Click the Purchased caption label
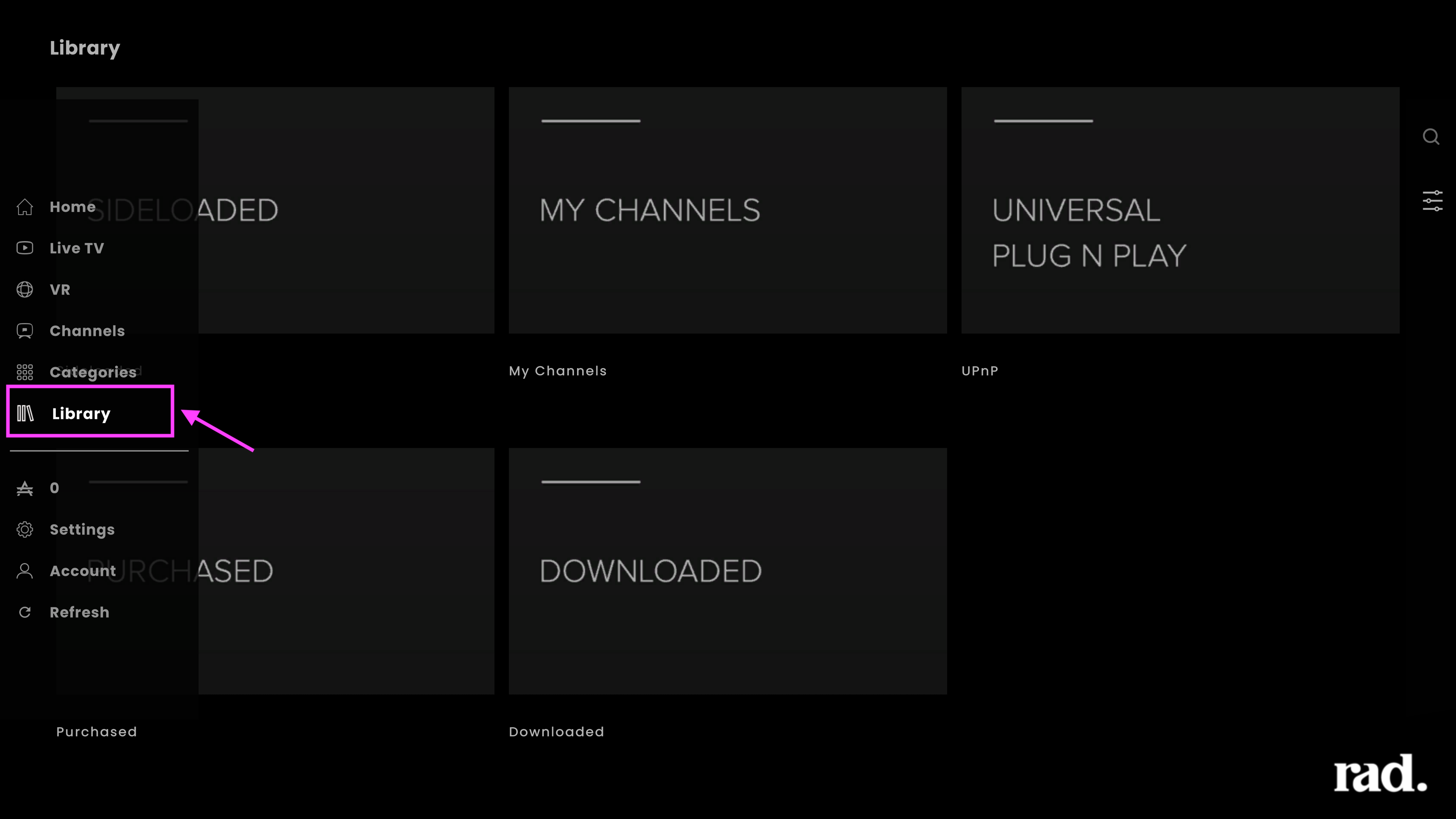 pyautogui.click(x=96, y=731)
